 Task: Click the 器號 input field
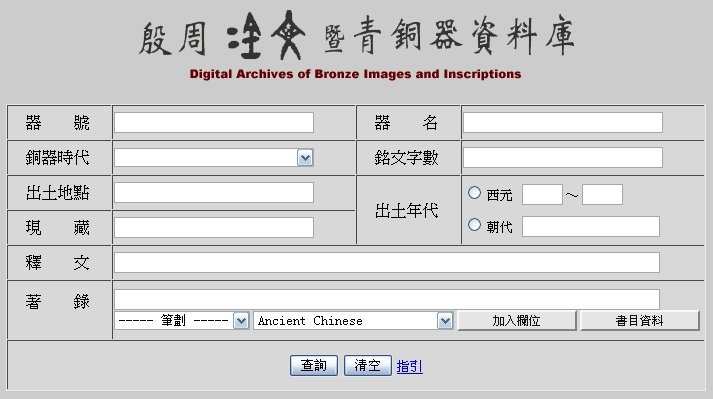[x=214, y=123]
